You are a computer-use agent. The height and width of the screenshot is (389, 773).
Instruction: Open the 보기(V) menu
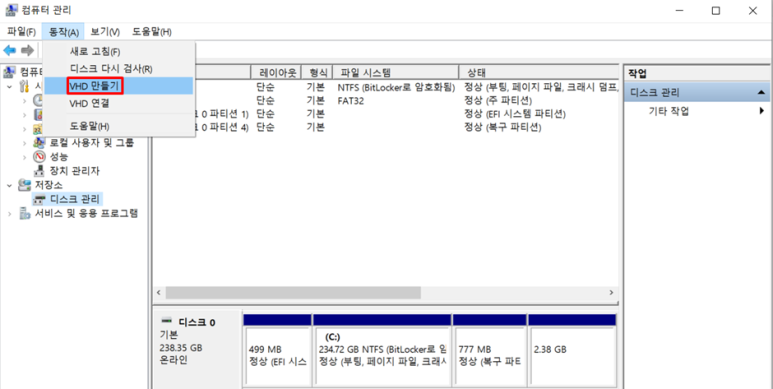point(105,32)
